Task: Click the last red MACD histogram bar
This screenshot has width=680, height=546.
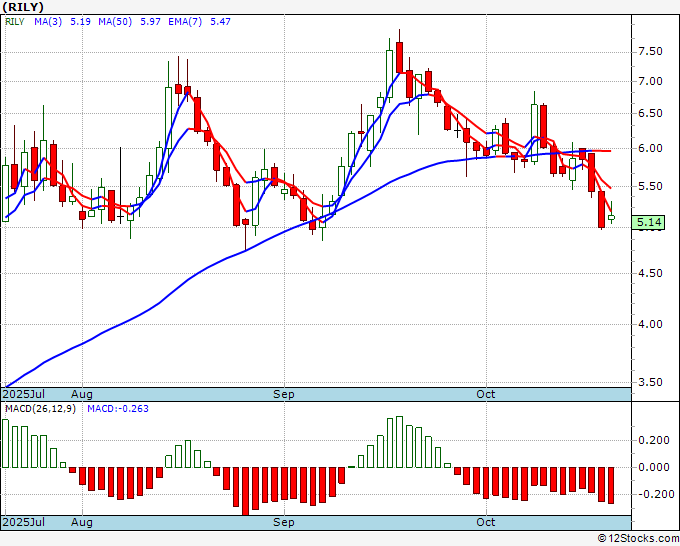Action: coord(611,485)
